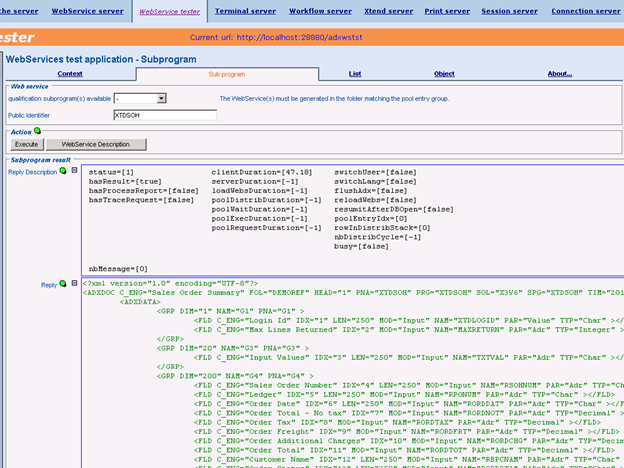The height and width of the screenshot is (468, 624).
Task: Click the green icon next to Reply Description
Action: pos(64,171)
